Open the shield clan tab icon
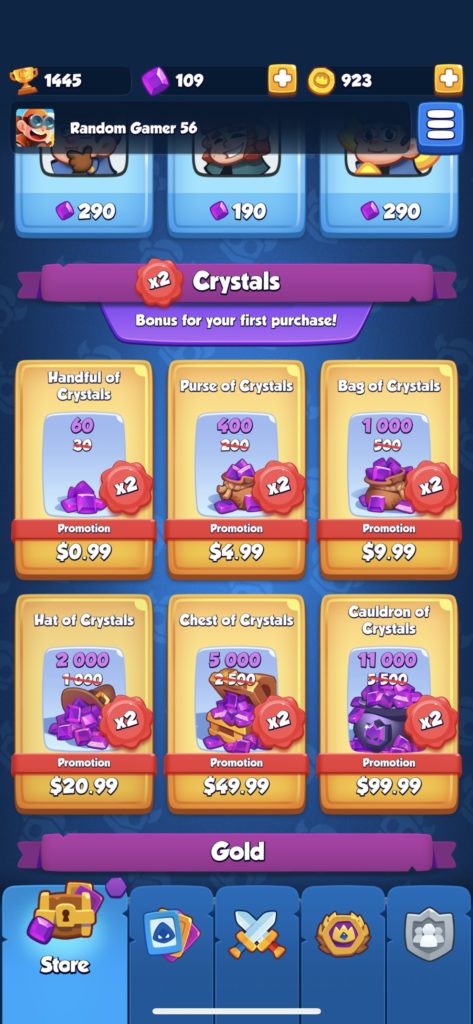 (x=429, y=934)
